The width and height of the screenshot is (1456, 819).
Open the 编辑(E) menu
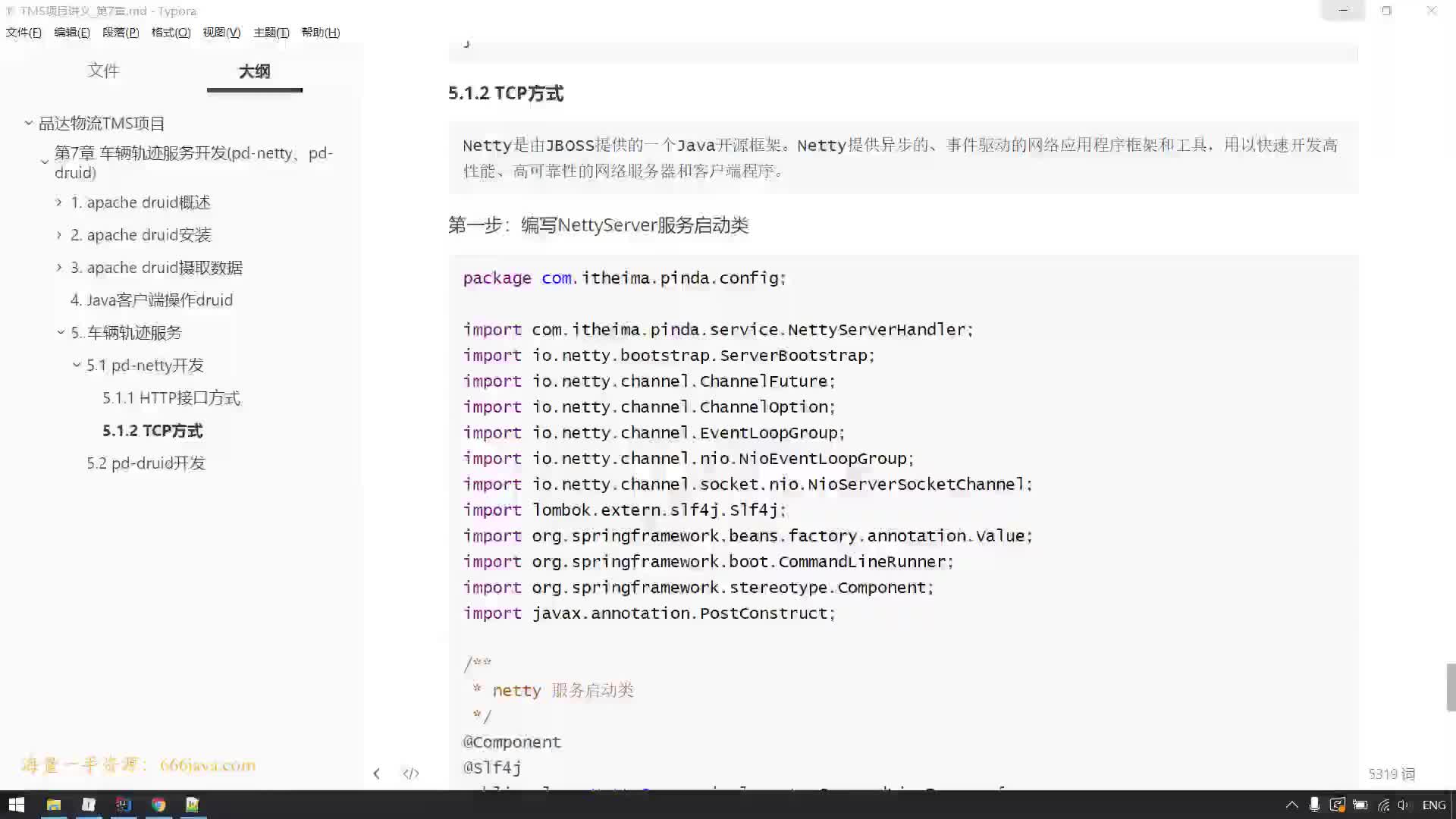coord(72,33)
